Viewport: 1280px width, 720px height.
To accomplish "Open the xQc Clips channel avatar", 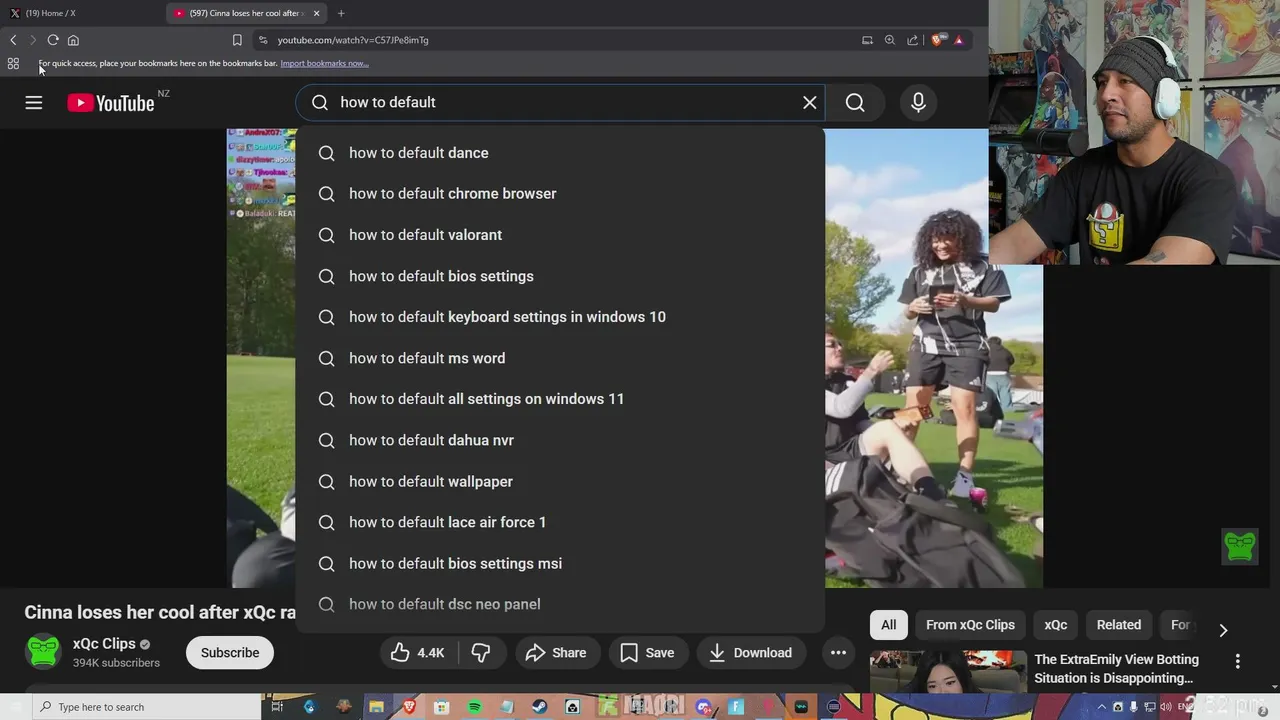I will [43, 652].
